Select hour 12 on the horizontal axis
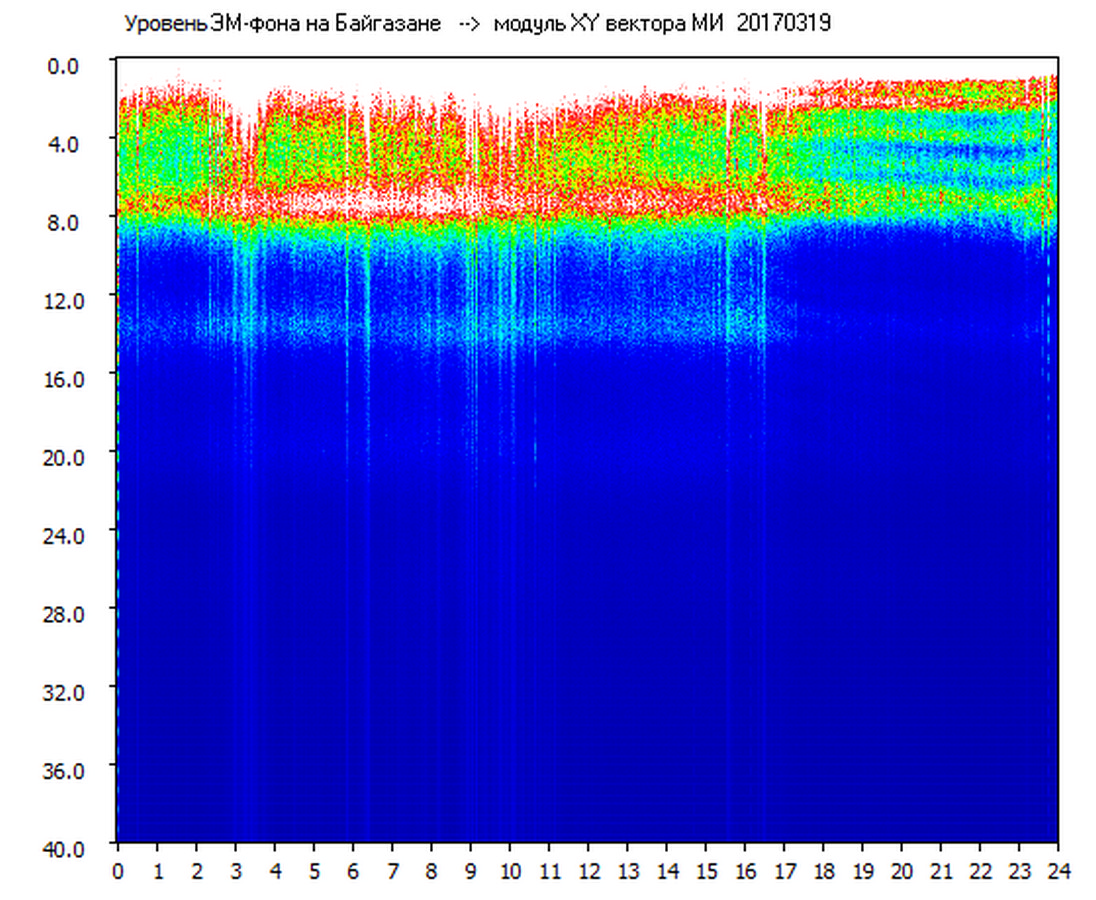 point(588,871)
